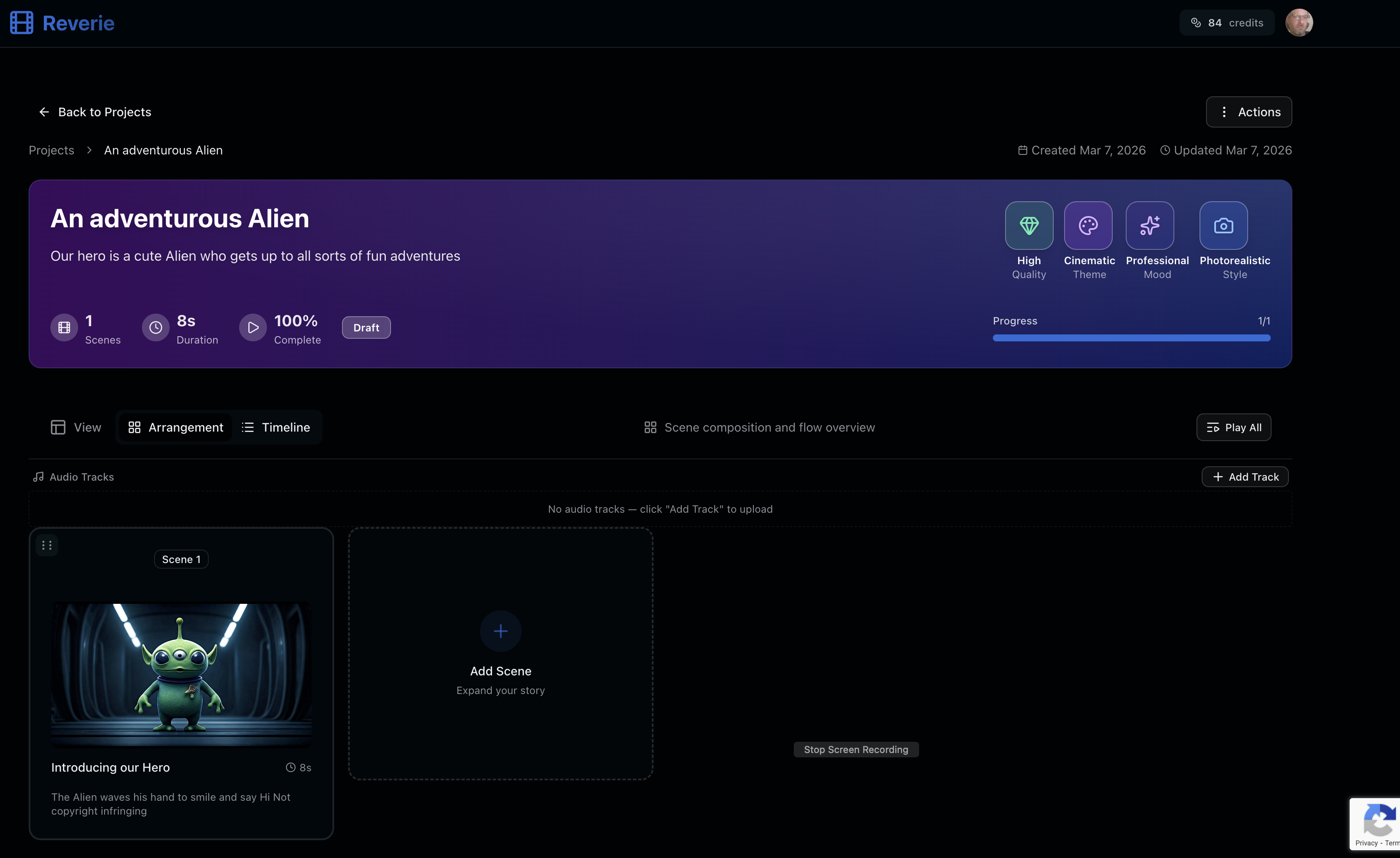Open the Actions menu
1400x858 pixels.
(1248, 112)
